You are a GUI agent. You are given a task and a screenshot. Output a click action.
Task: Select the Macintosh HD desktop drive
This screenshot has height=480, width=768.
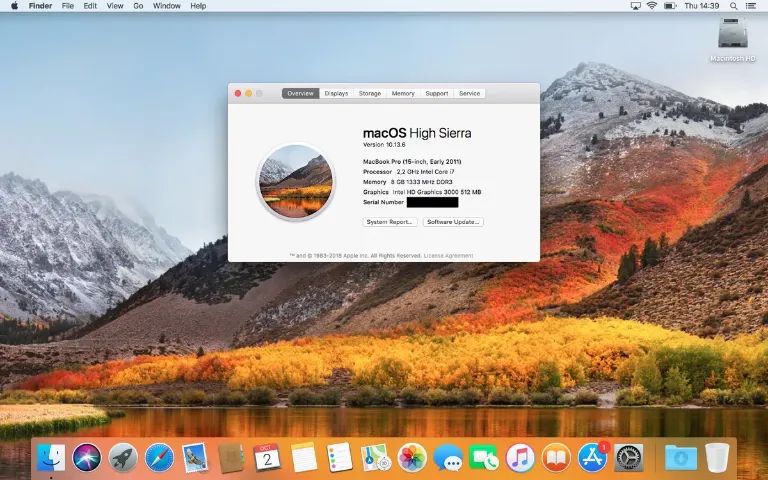(733, 40)
